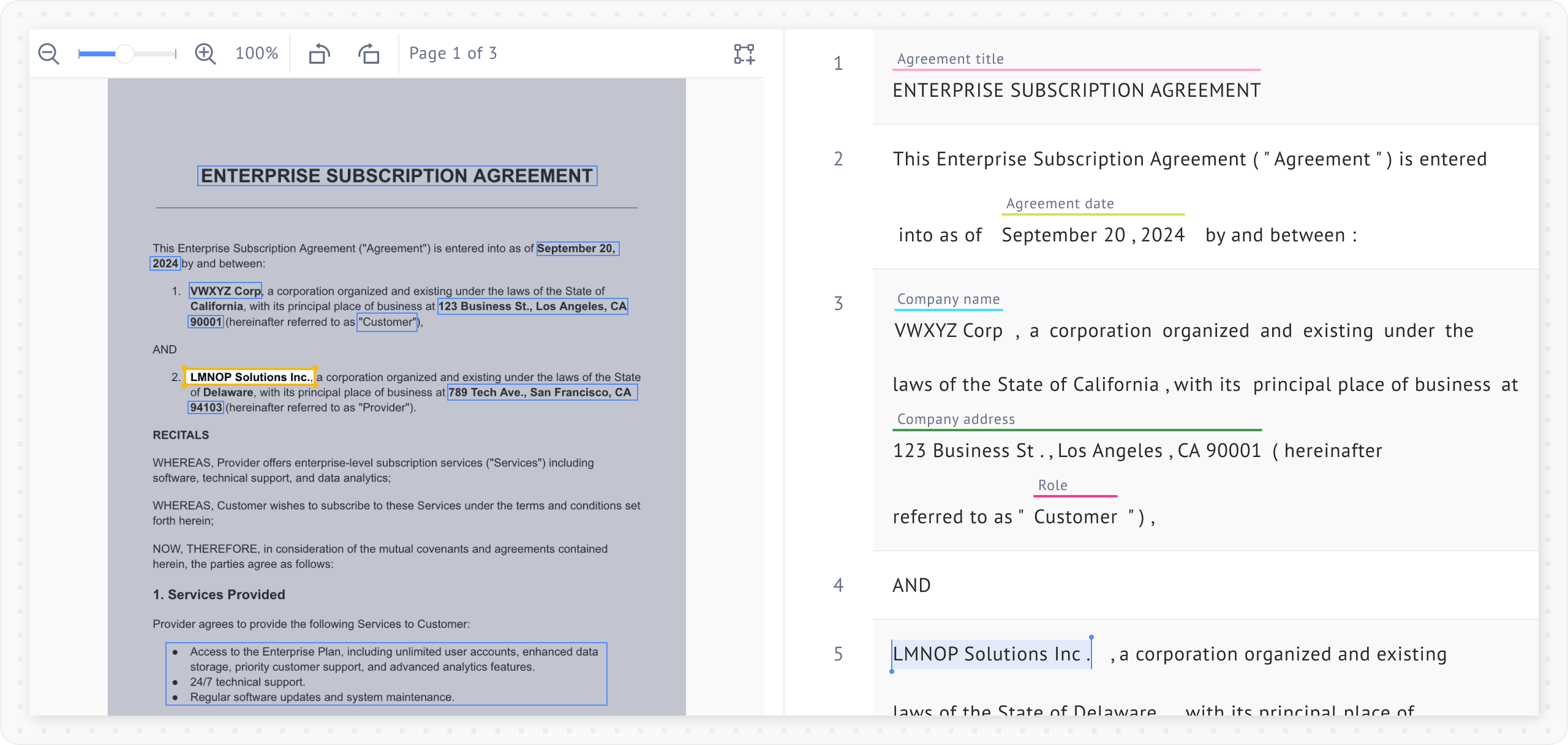Select the document title bounding box
Image resolution: width=1568 pixels, height=745 pixels.
tap(397, 176)
